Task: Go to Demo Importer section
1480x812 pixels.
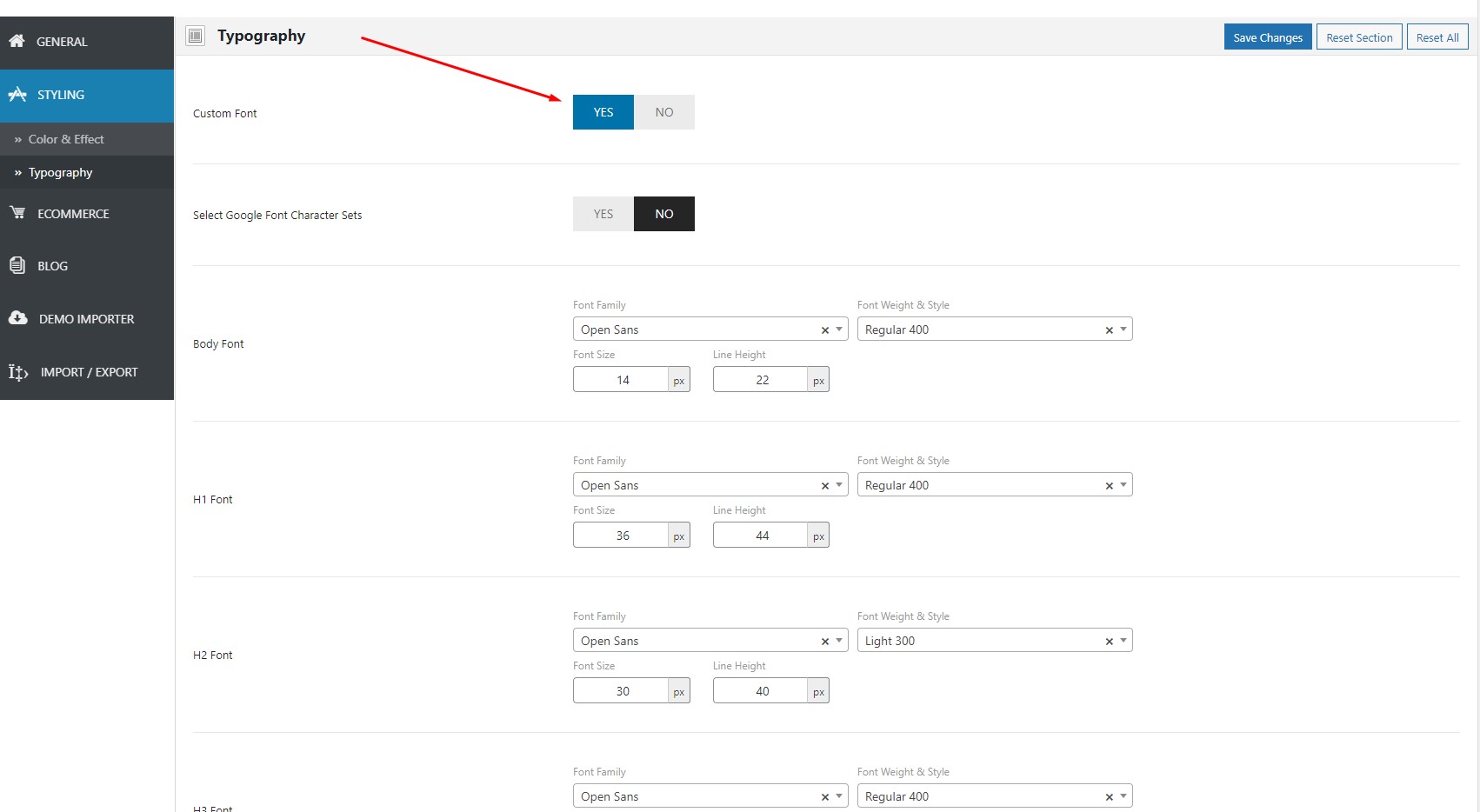Action: coord(87,319)
